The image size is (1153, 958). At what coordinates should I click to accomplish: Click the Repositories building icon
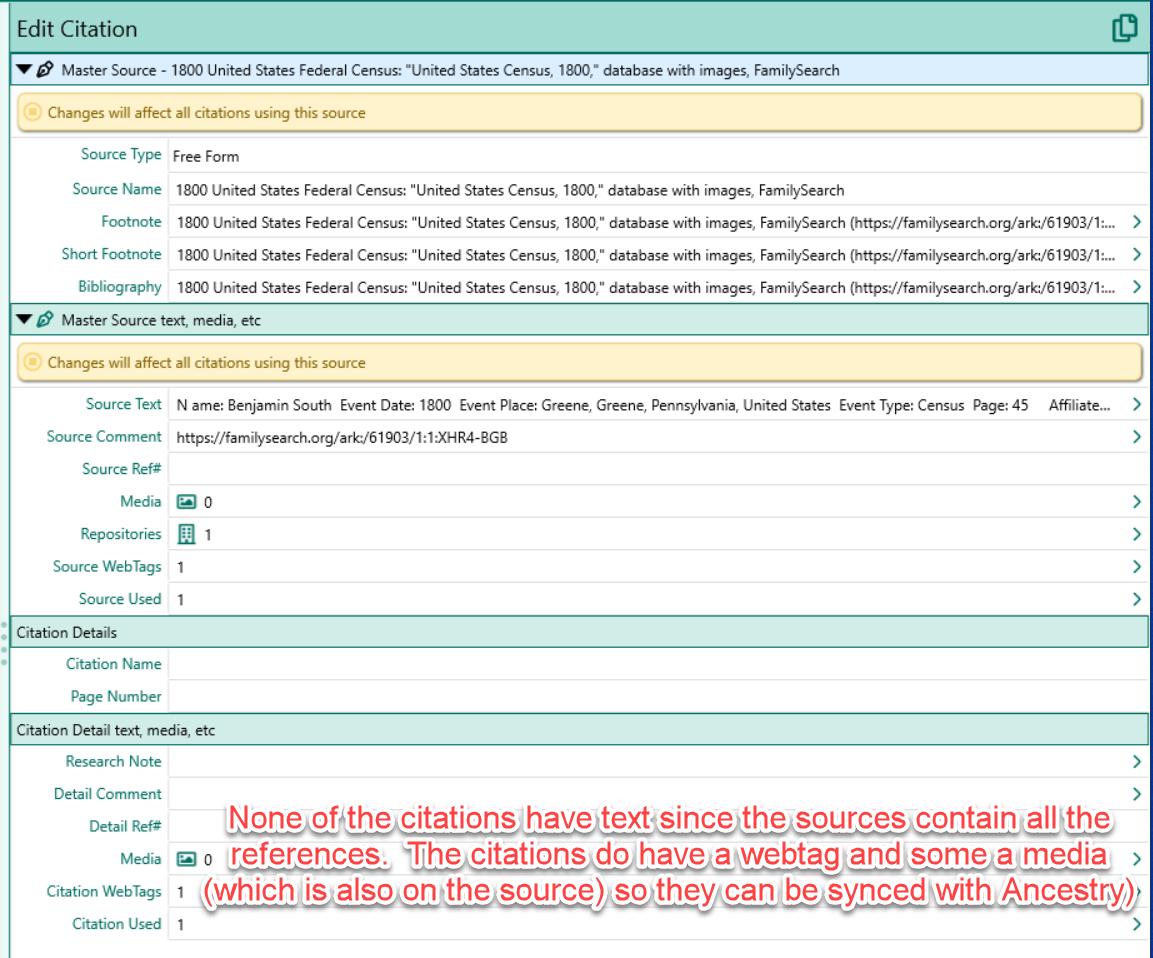click(187, 535)
